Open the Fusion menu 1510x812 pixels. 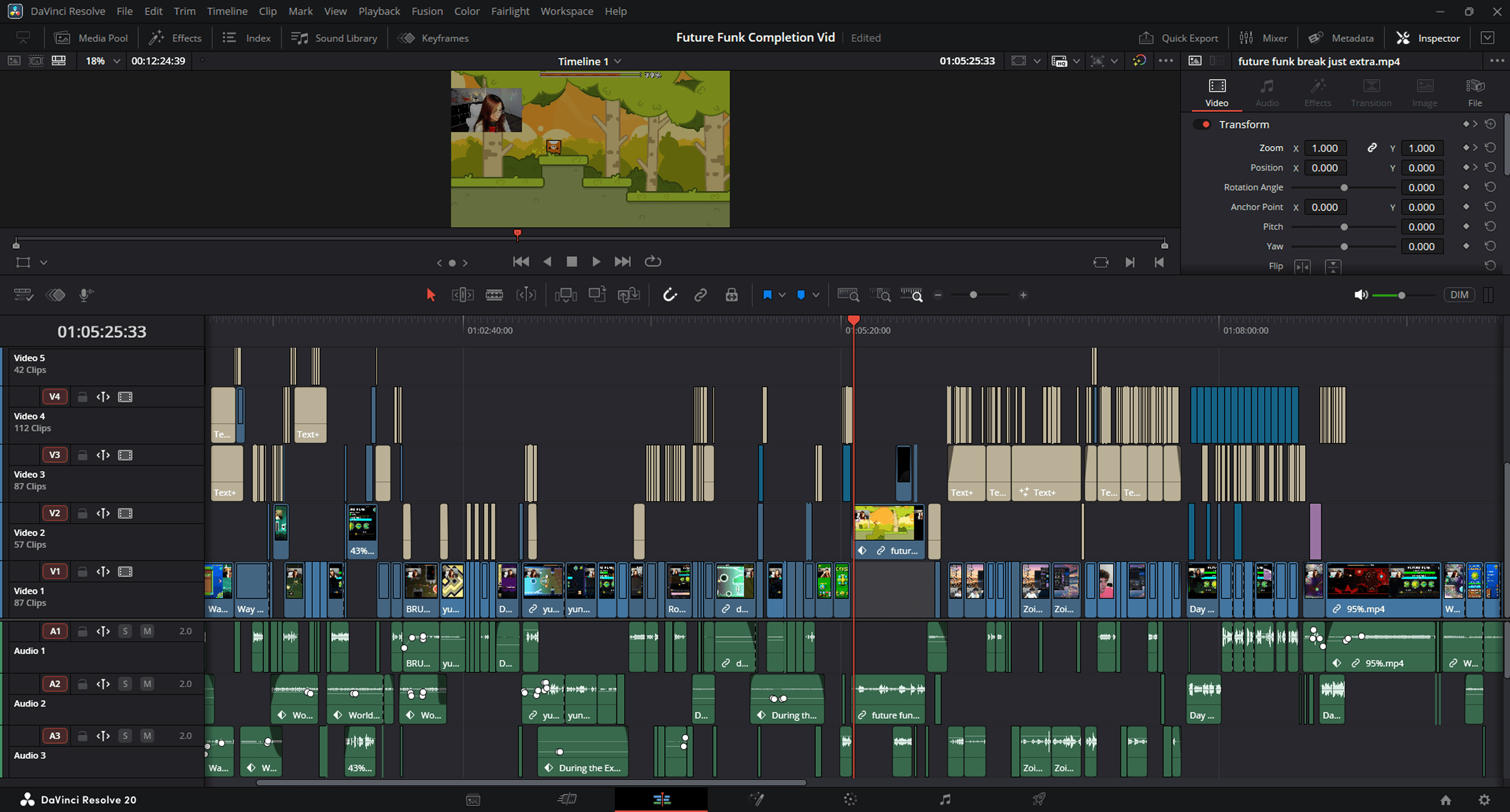427,11
